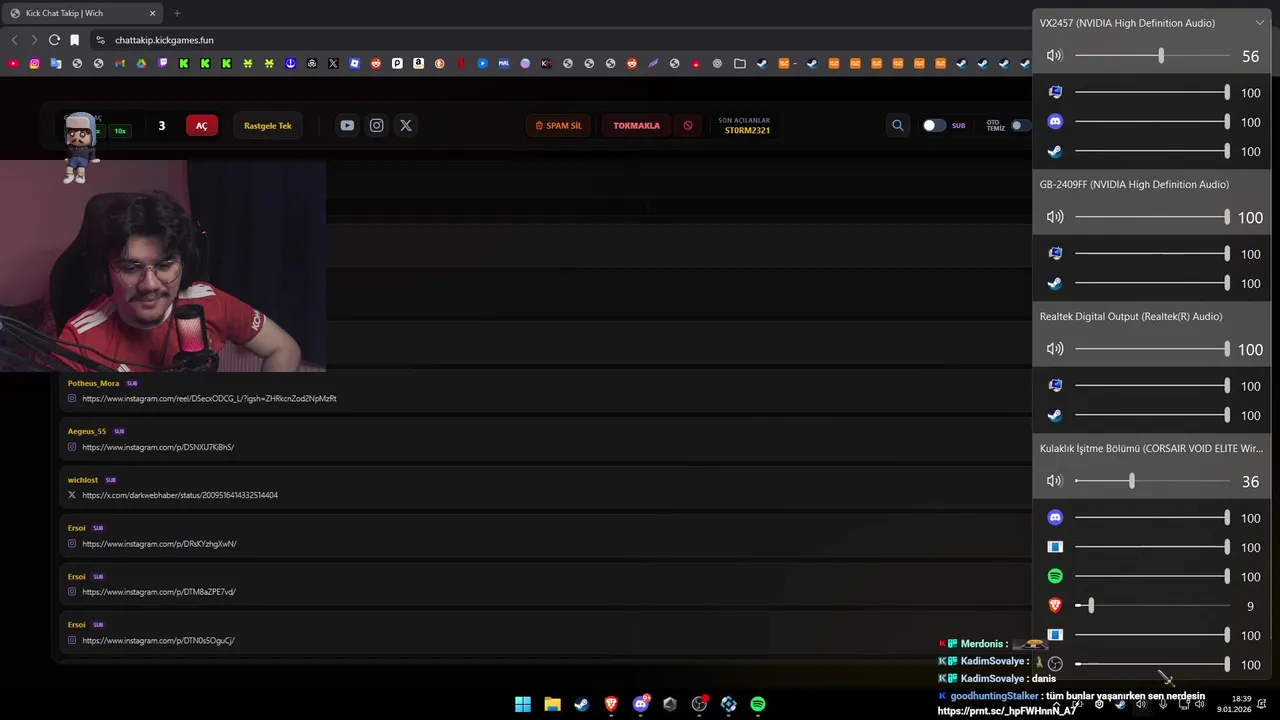The height and width of the screenshot is (720, 1280).
Task: Mute the Realtek Digital Output speaker icon
Action: [x=1055, y=349]
